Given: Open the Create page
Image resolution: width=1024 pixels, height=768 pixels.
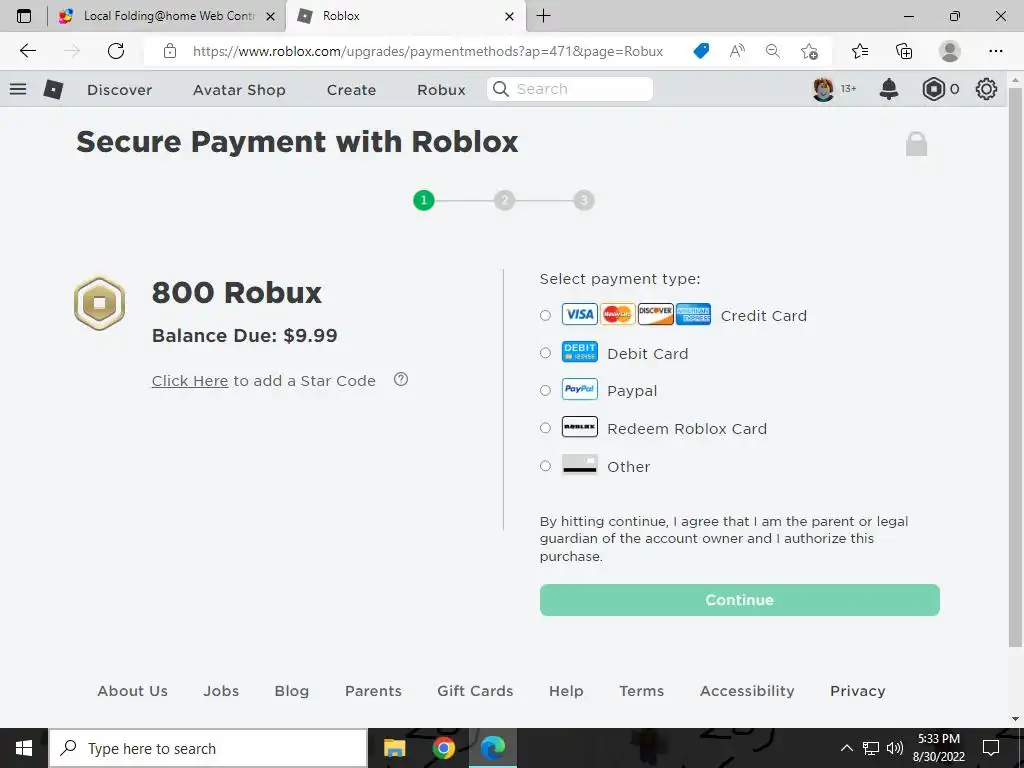Looking at the screenshot, I should [351, 89].
